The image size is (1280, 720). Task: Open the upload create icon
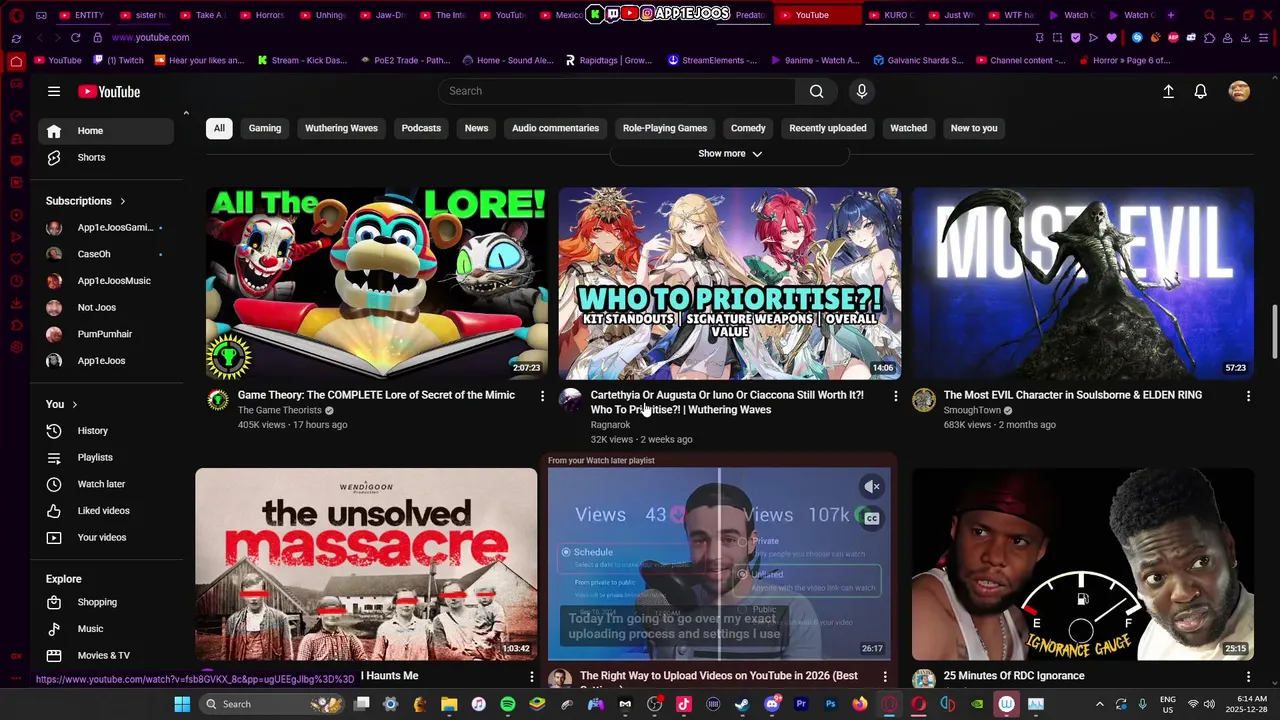click(x=1168, y=91)
